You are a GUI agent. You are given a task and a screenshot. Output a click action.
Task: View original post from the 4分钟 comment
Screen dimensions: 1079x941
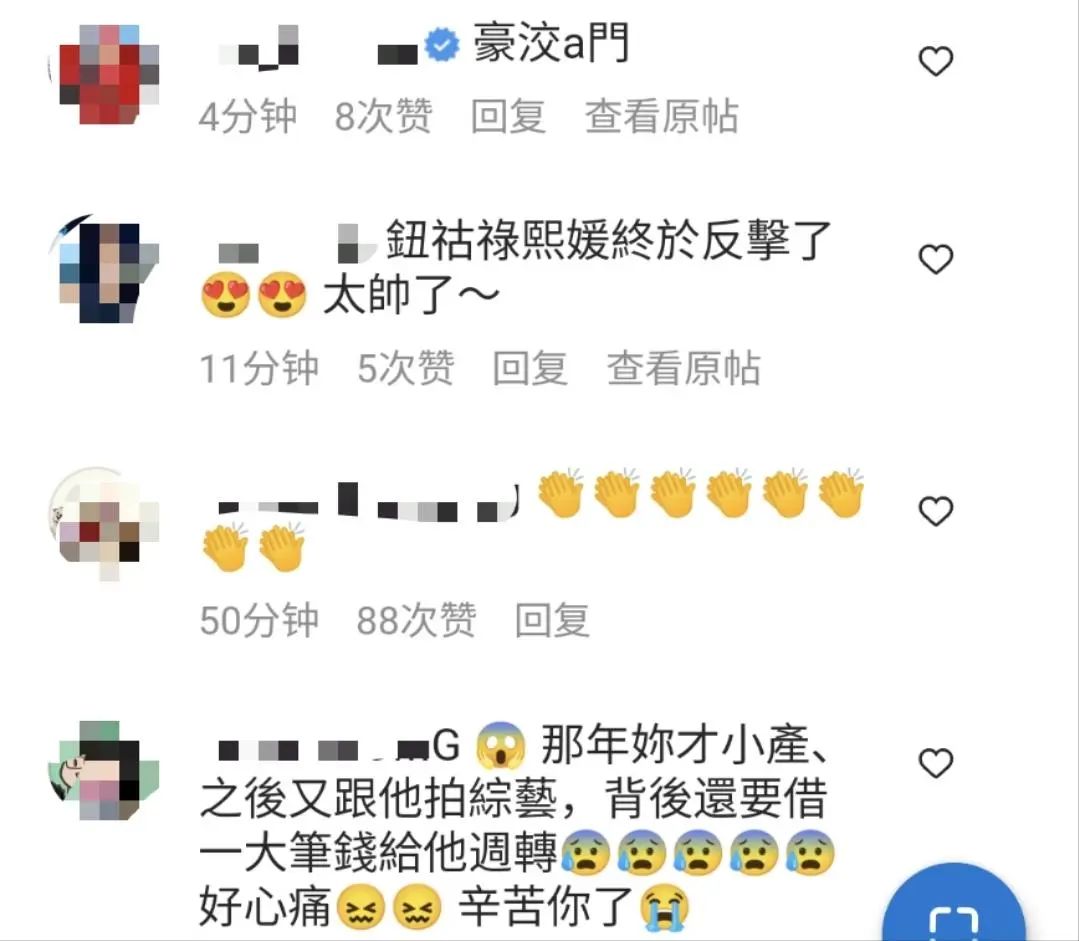point(662,116)
